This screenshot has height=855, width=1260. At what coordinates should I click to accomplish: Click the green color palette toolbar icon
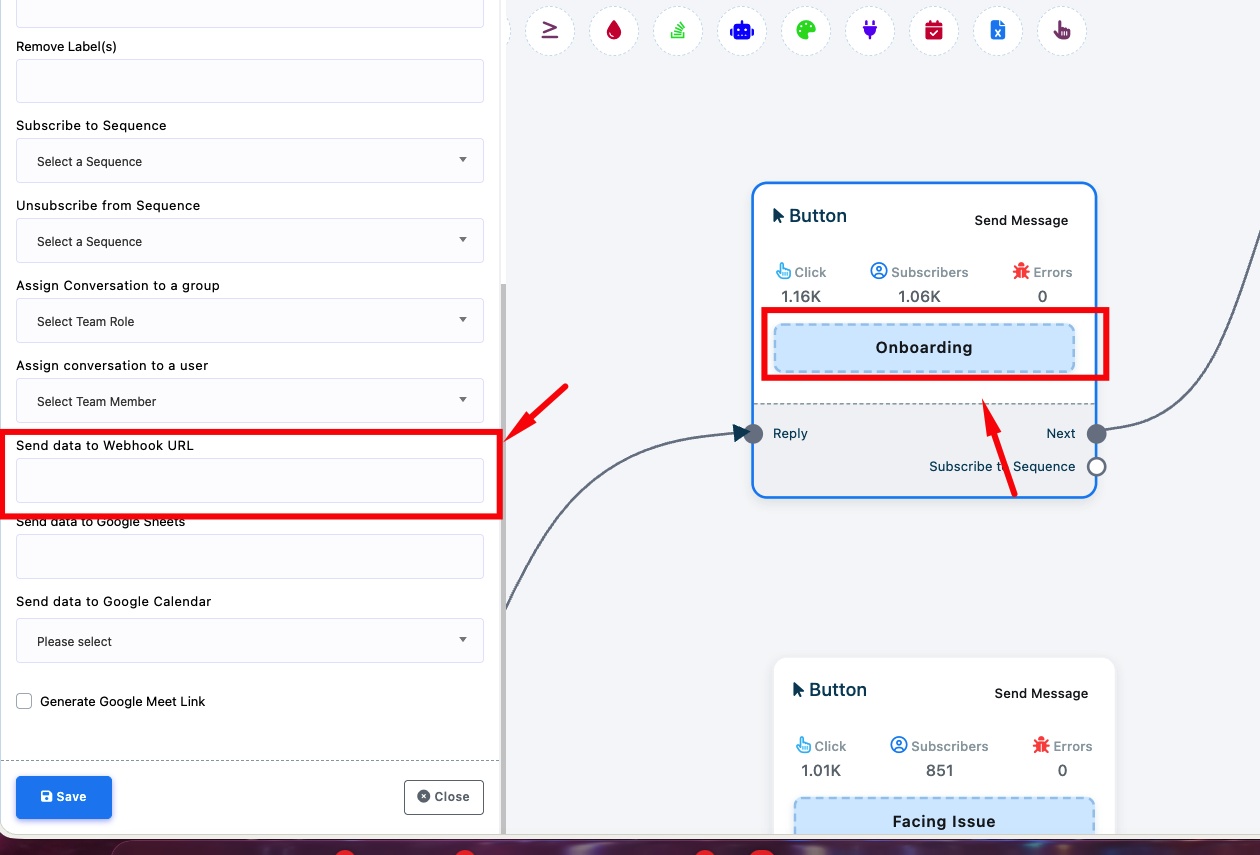(806, 30)
